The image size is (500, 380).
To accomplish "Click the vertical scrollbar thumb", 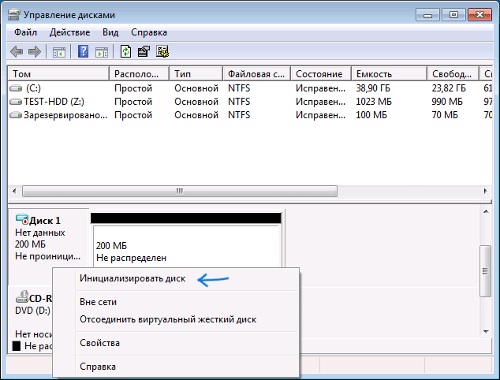I will [485, 271].
